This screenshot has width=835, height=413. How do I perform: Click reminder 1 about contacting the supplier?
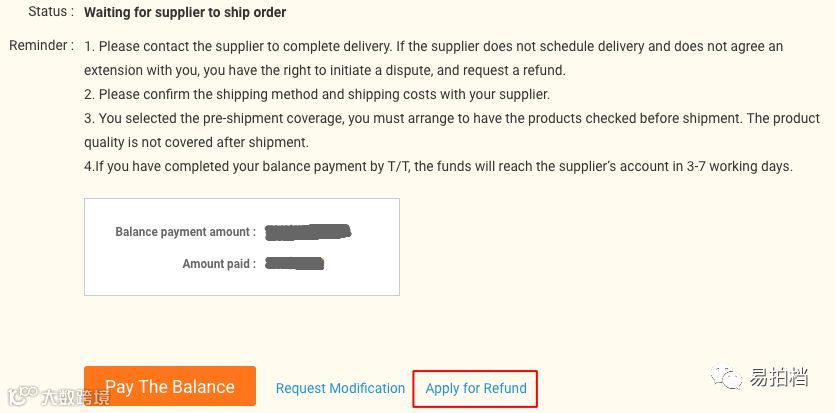pos(430,47)
